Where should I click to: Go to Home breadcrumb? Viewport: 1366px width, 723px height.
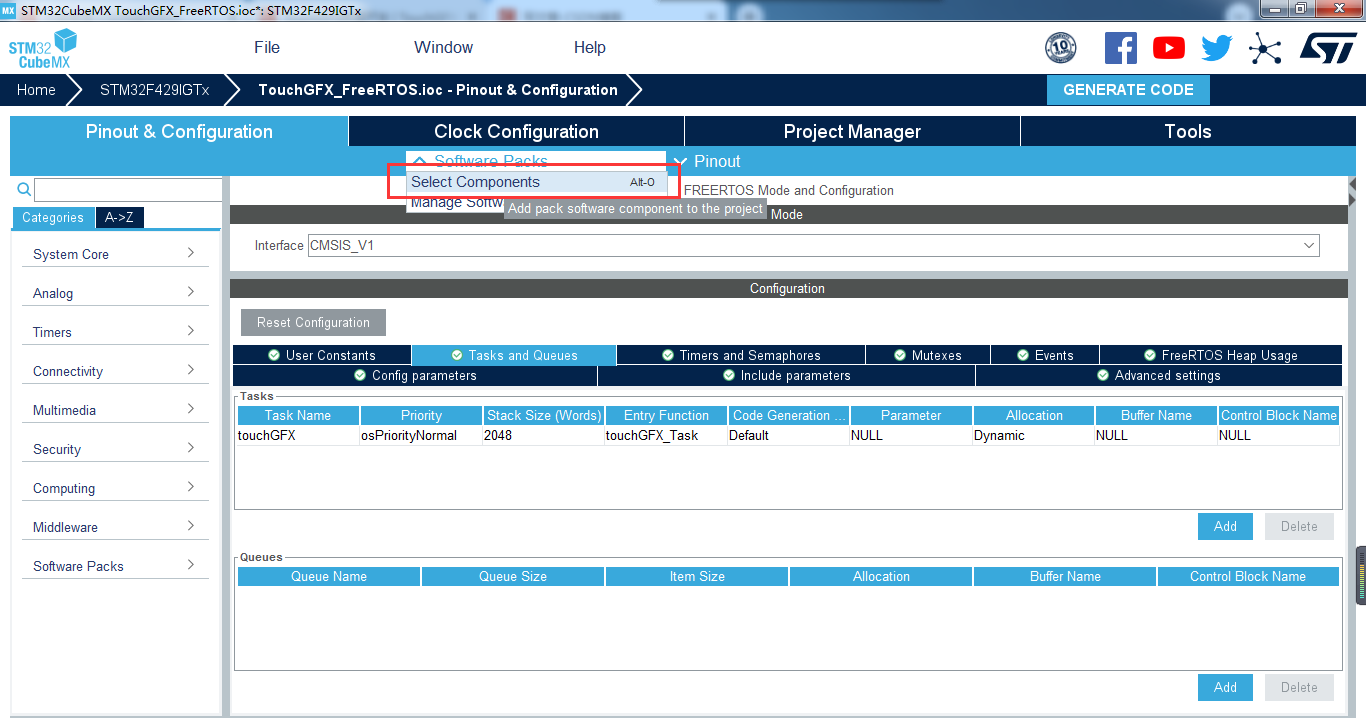[36, 90]
